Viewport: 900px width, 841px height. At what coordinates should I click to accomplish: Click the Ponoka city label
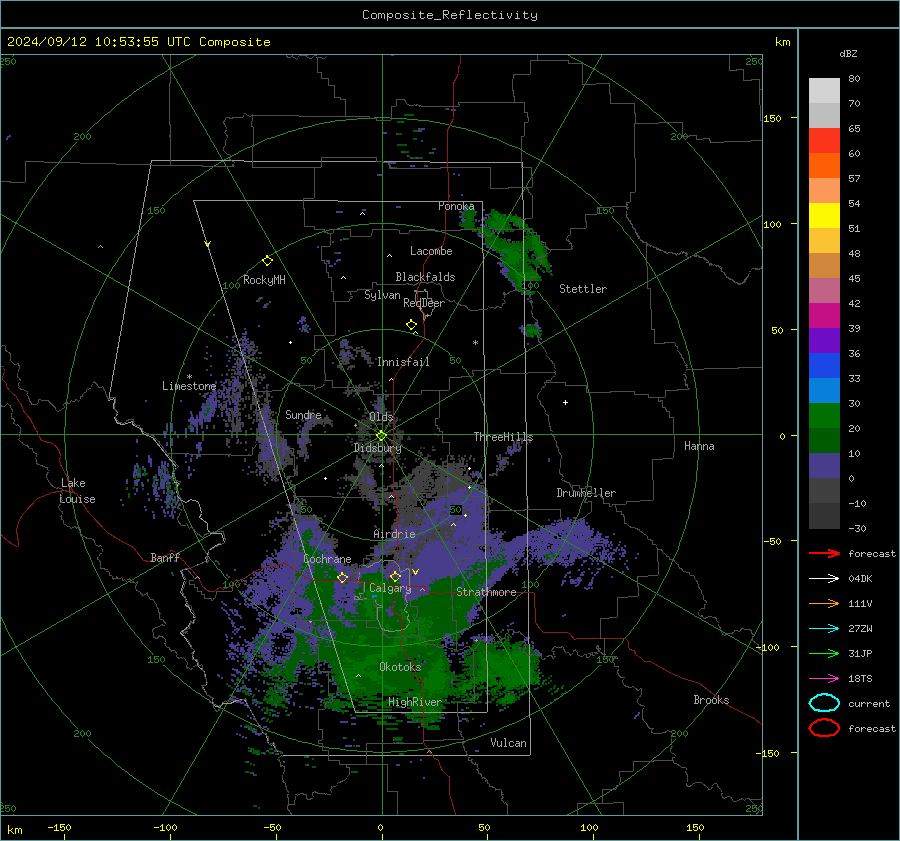(456, 206)
